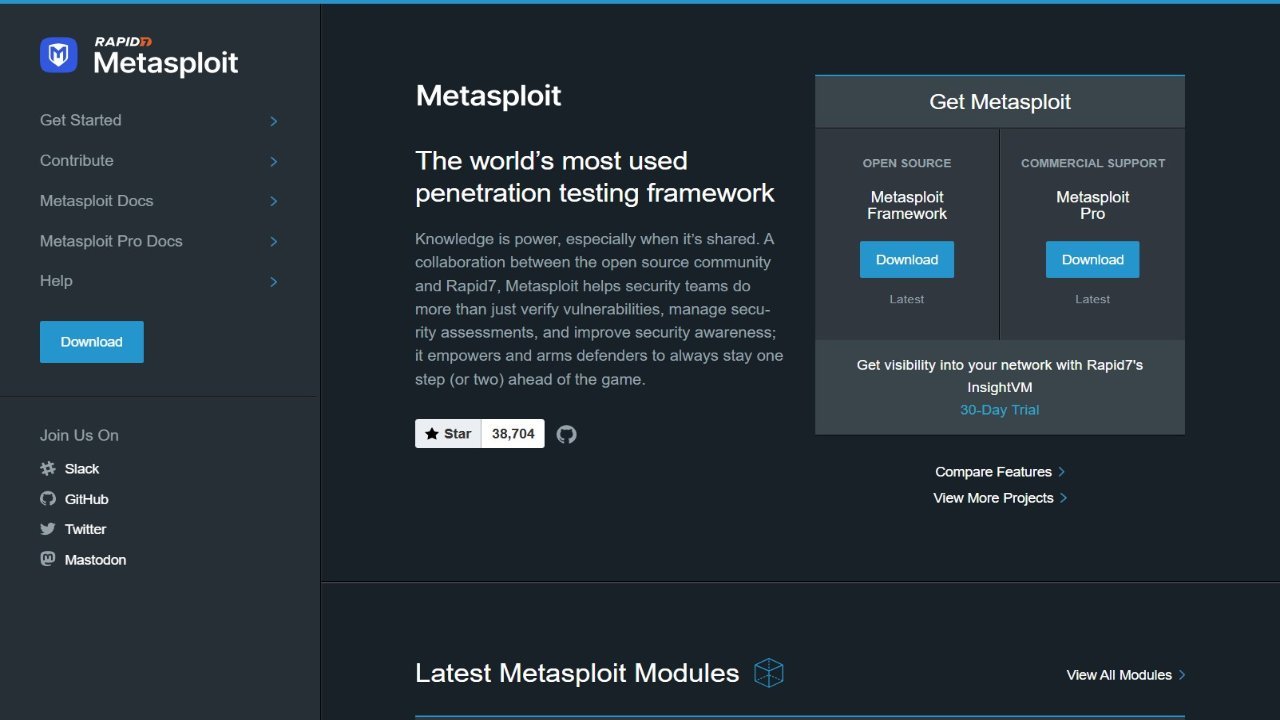Click the Metasploit Pro title text

coord(1093,205)
